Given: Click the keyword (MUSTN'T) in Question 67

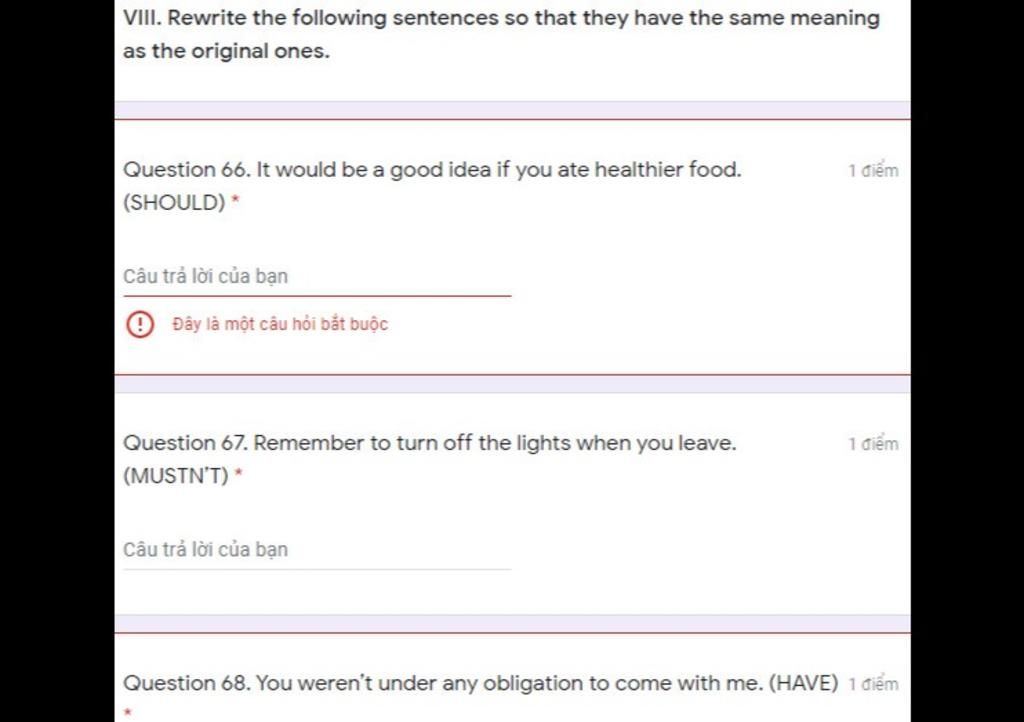Looking at the screenshot, I should click(176, 476).
